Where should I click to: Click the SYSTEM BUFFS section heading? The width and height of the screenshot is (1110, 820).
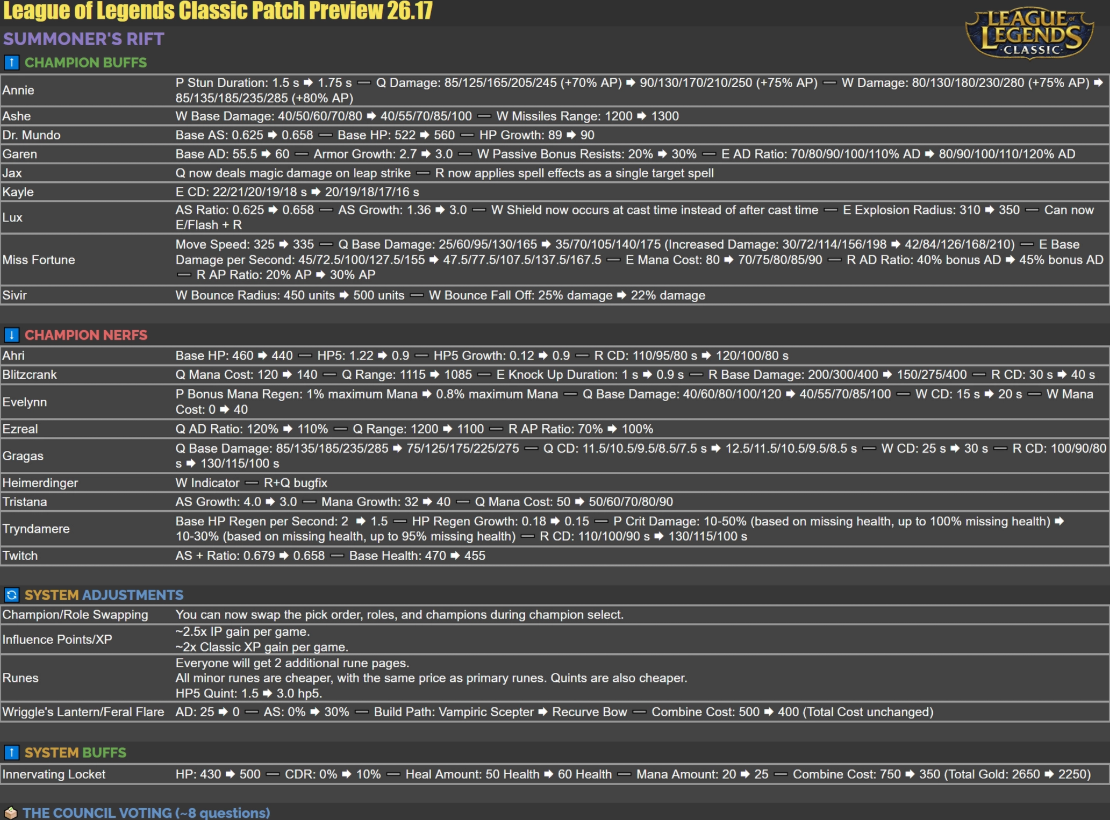(75, 752)
